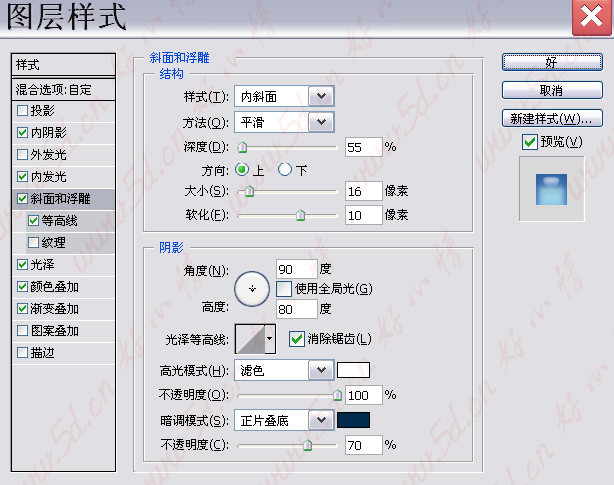Enable the 图案叠加 checkbox
The width and height of the screenshot is (614, 485).
22,330
